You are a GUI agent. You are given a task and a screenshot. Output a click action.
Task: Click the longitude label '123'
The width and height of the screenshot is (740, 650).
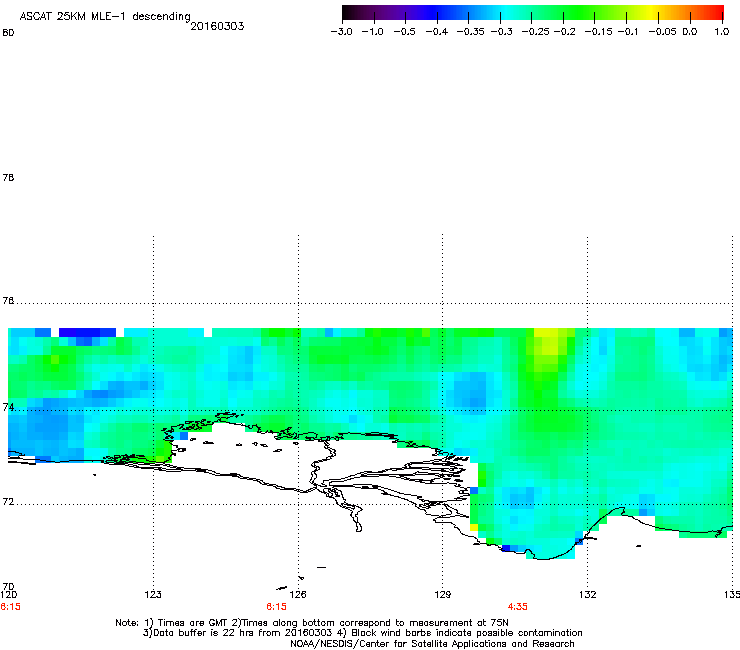[x=153, y=594]
